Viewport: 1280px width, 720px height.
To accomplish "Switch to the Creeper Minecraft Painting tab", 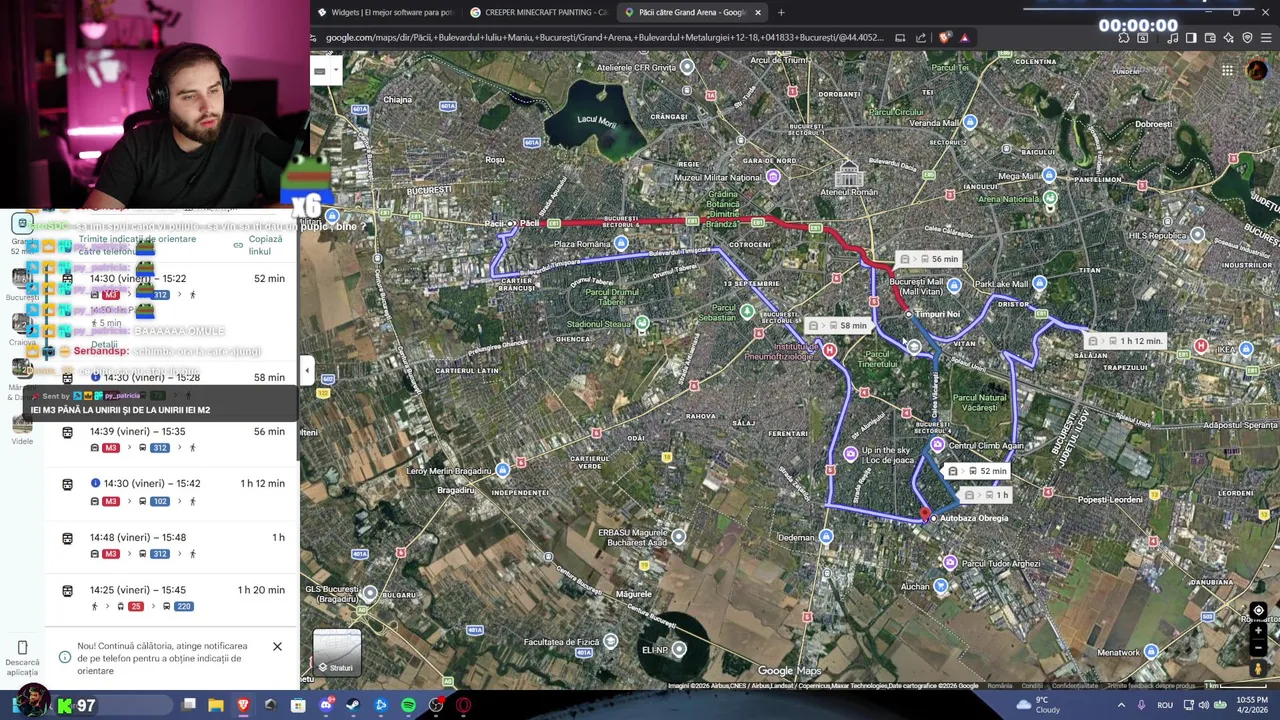I will point(538,12).
